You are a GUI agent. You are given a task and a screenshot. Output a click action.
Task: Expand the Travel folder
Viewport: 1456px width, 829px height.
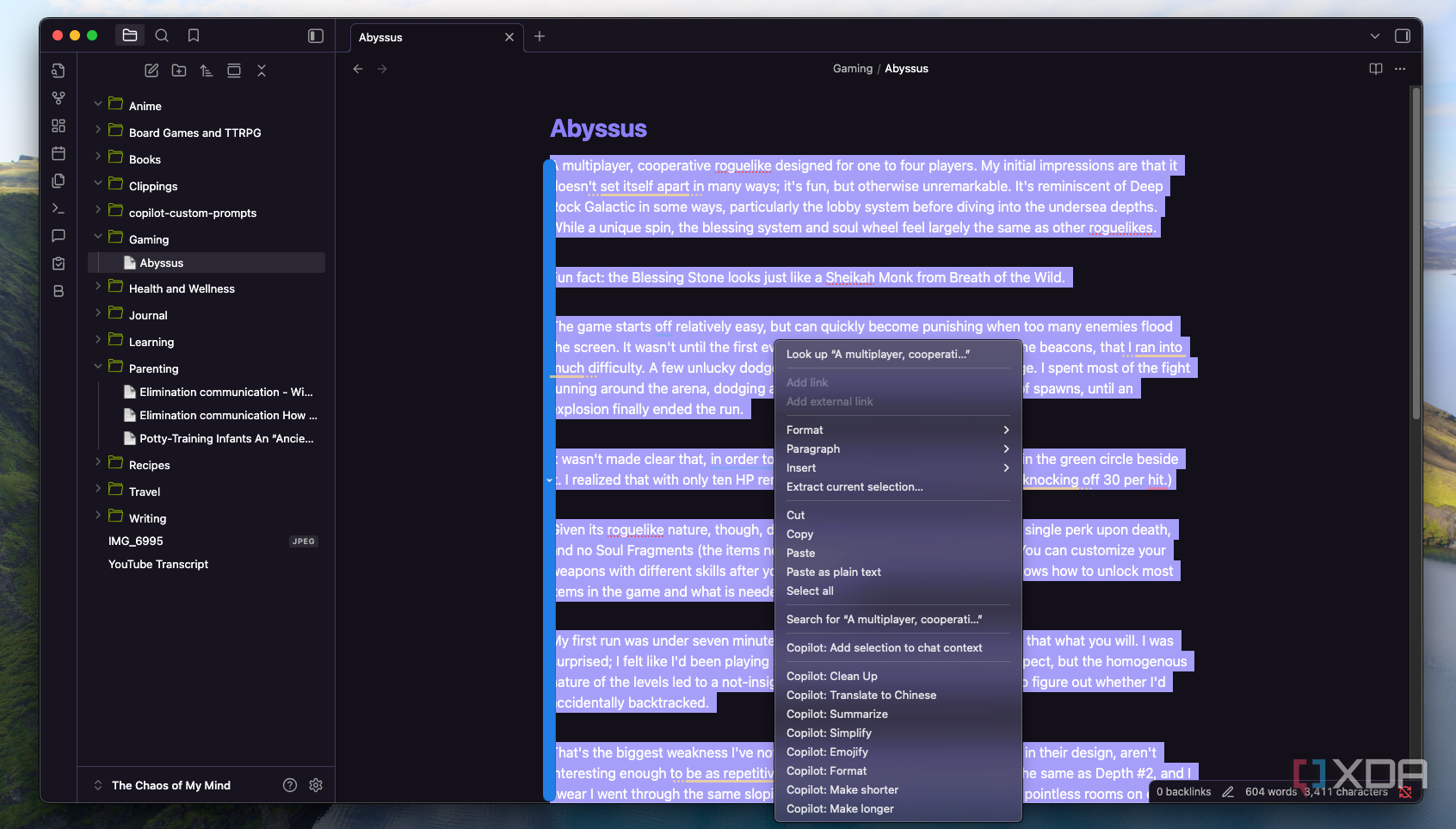tap(98, 491)
